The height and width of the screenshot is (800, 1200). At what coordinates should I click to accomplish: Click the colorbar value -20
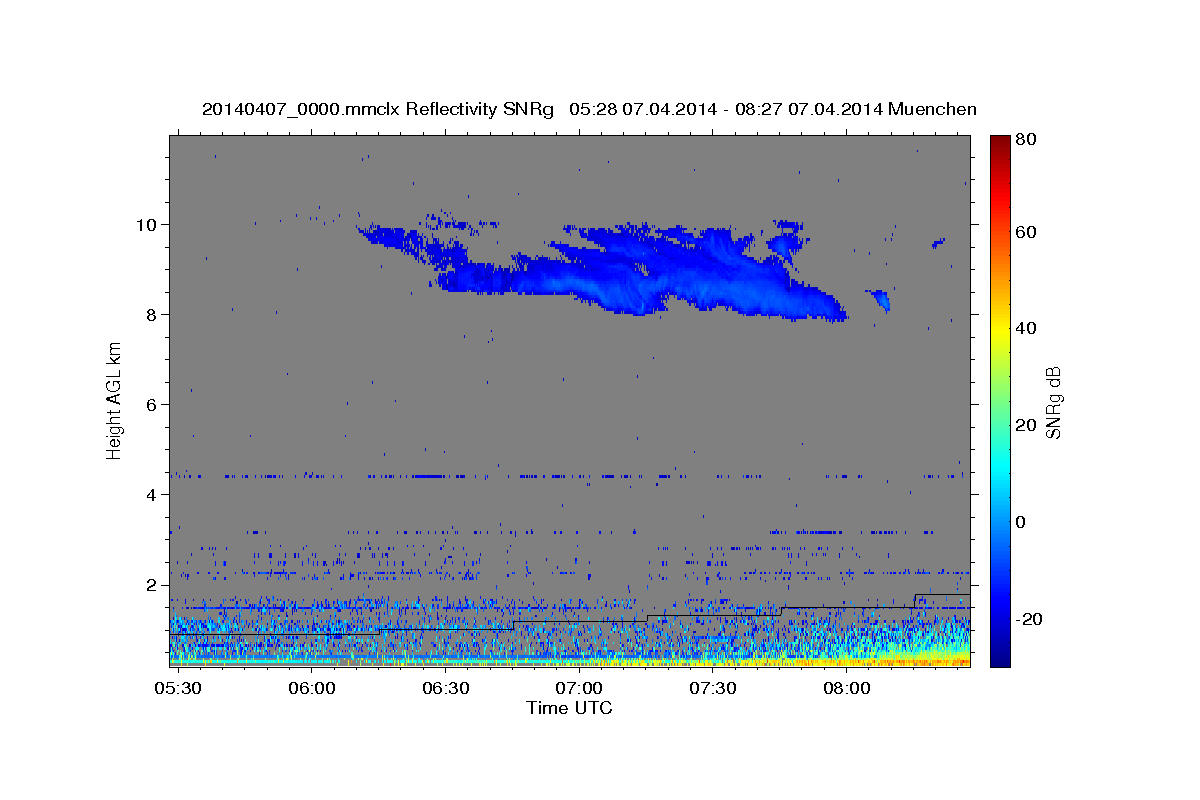[x=1030, y=619]
